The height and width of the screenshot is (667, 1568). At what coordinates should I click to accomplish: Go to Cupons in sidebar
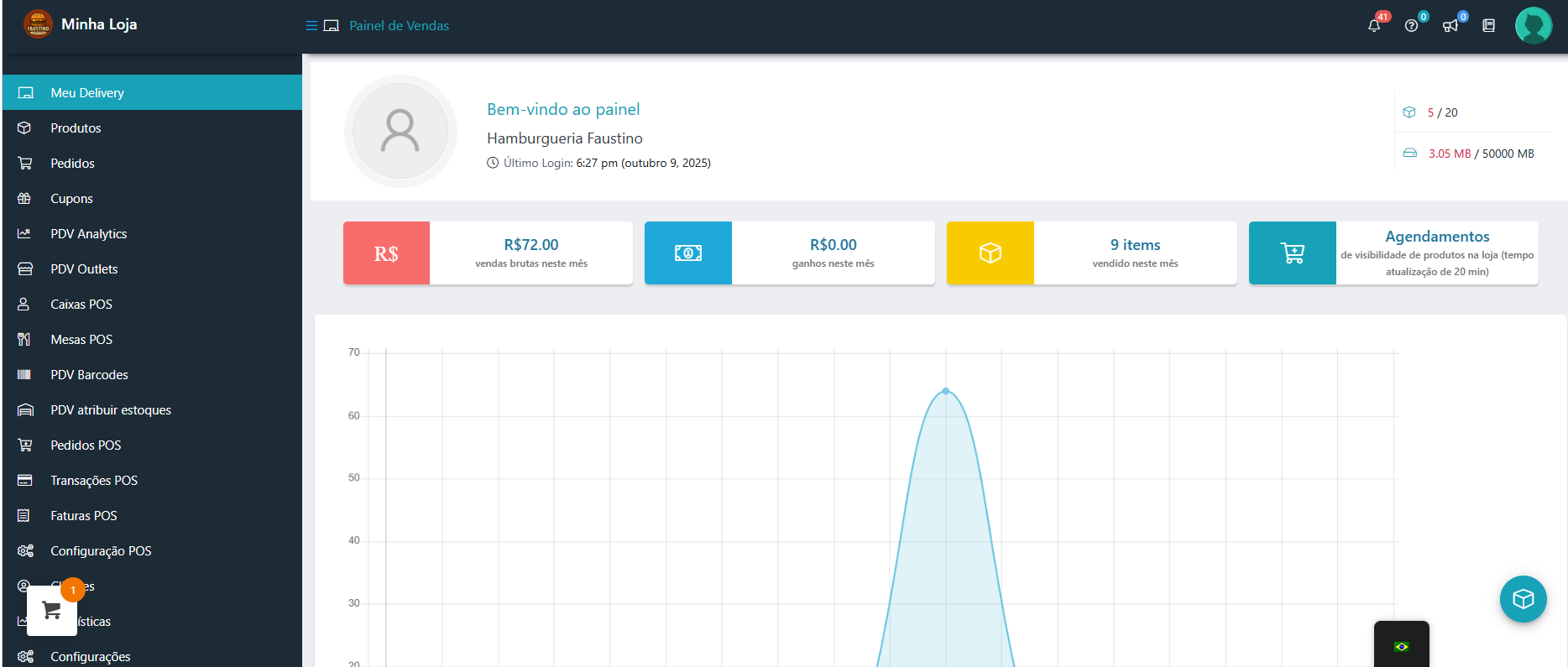tap(71, 199)
